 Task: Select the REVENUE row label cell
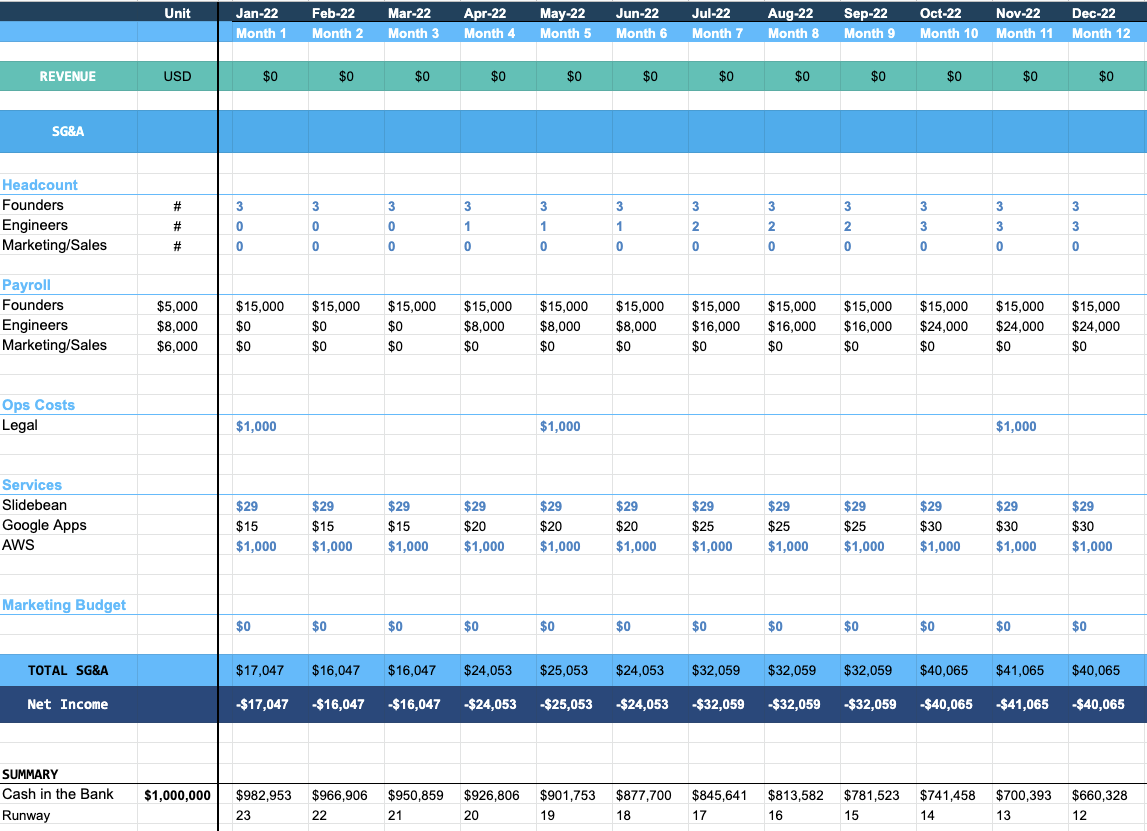point(68,76)
